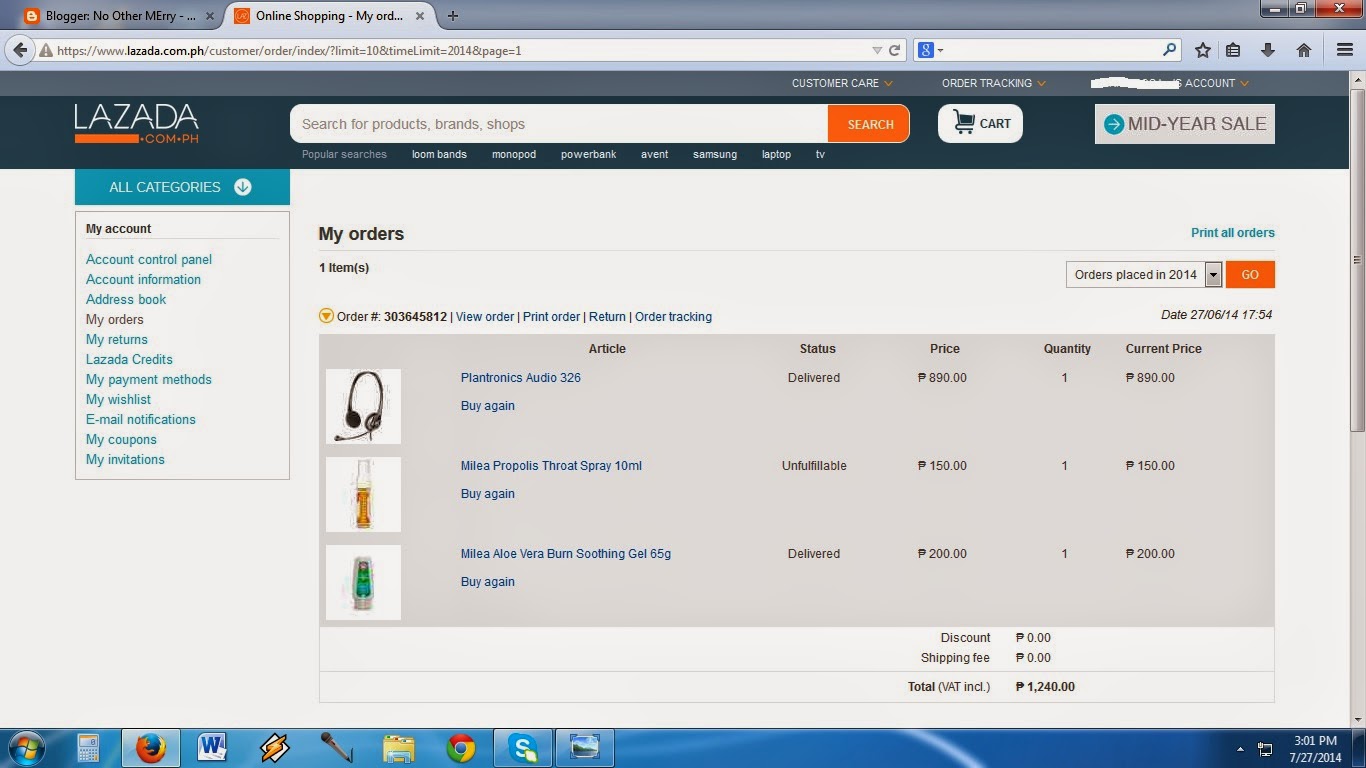Click the MID-YEAR SALE banner
Viewport: 1366px width, 768px height.
(x=1185, y=124)
